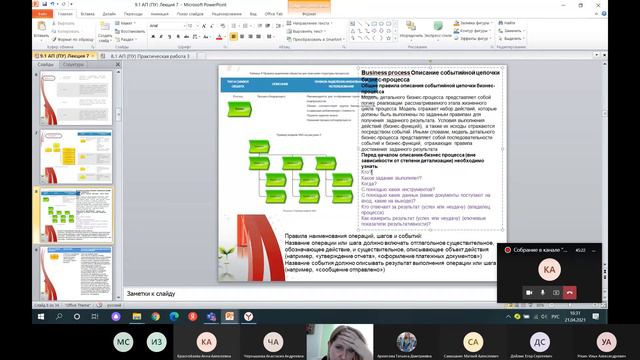Click Undo icon in Quick Access Toolbar
Image resolution: width=640 pixels, height=360 pixels.
point(52,4)
